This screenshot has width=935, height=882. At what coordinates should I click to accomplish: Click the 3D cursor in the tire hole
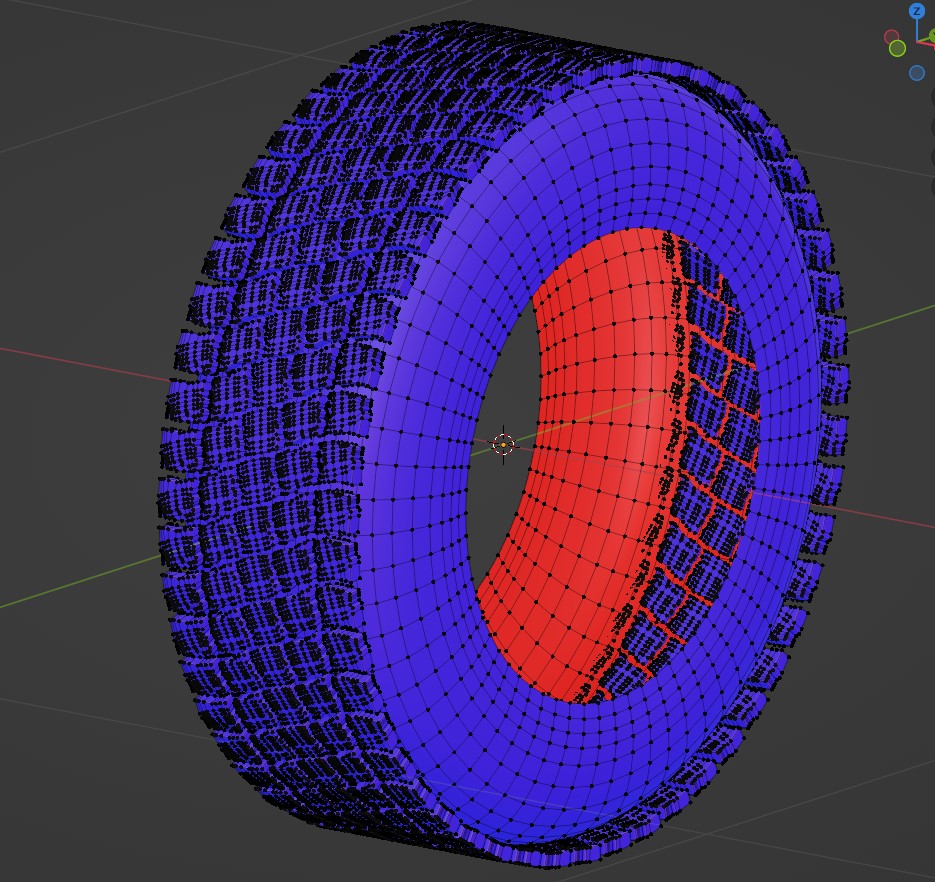click(x=503, y=444)
